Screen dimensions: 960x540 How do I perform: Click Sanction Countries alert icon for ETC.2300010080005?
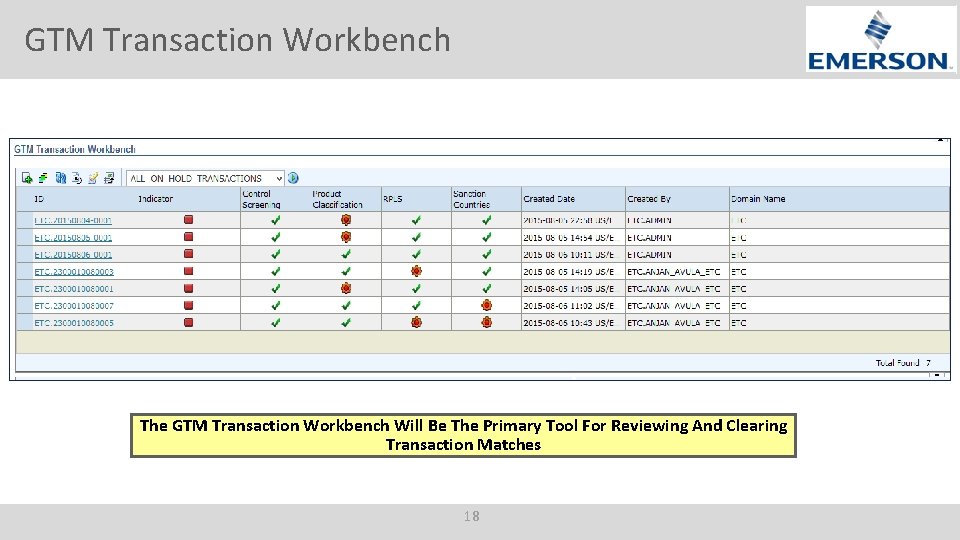click(487, 323)
